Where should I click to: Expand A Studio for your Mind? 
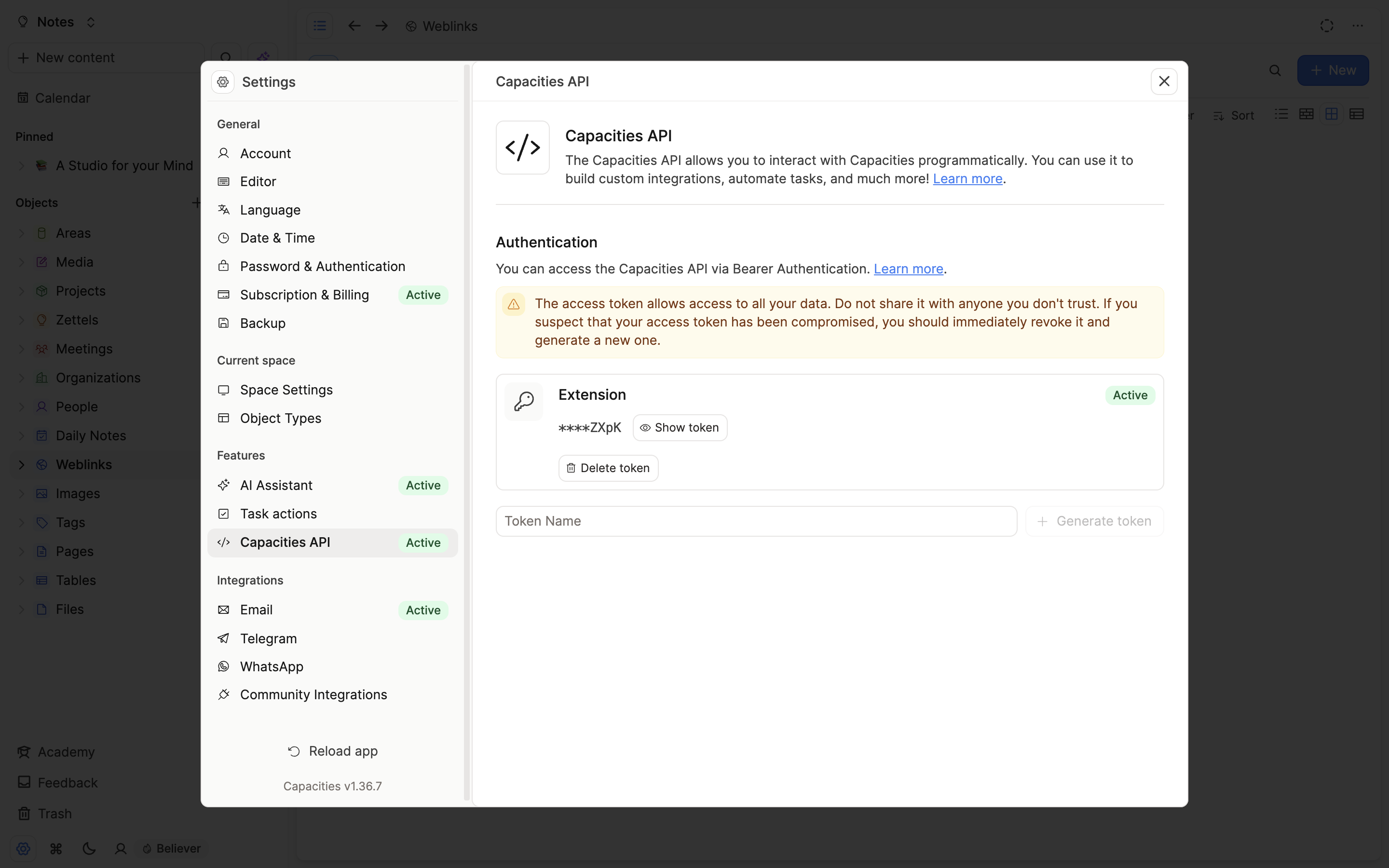click(x=22, y=166)
